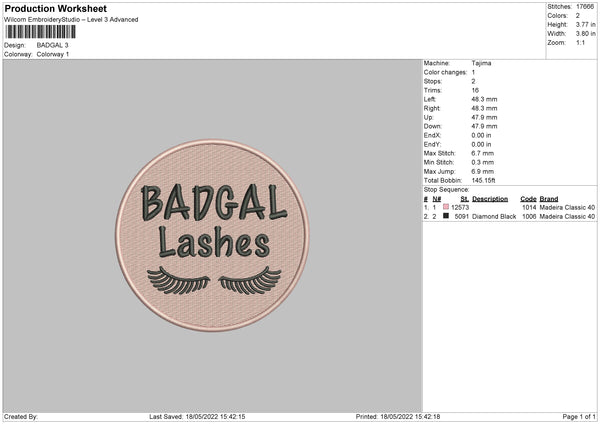Click the 'Down:' measurement label
The width and height of the screenshot is (600, 424).
point(433,126)
